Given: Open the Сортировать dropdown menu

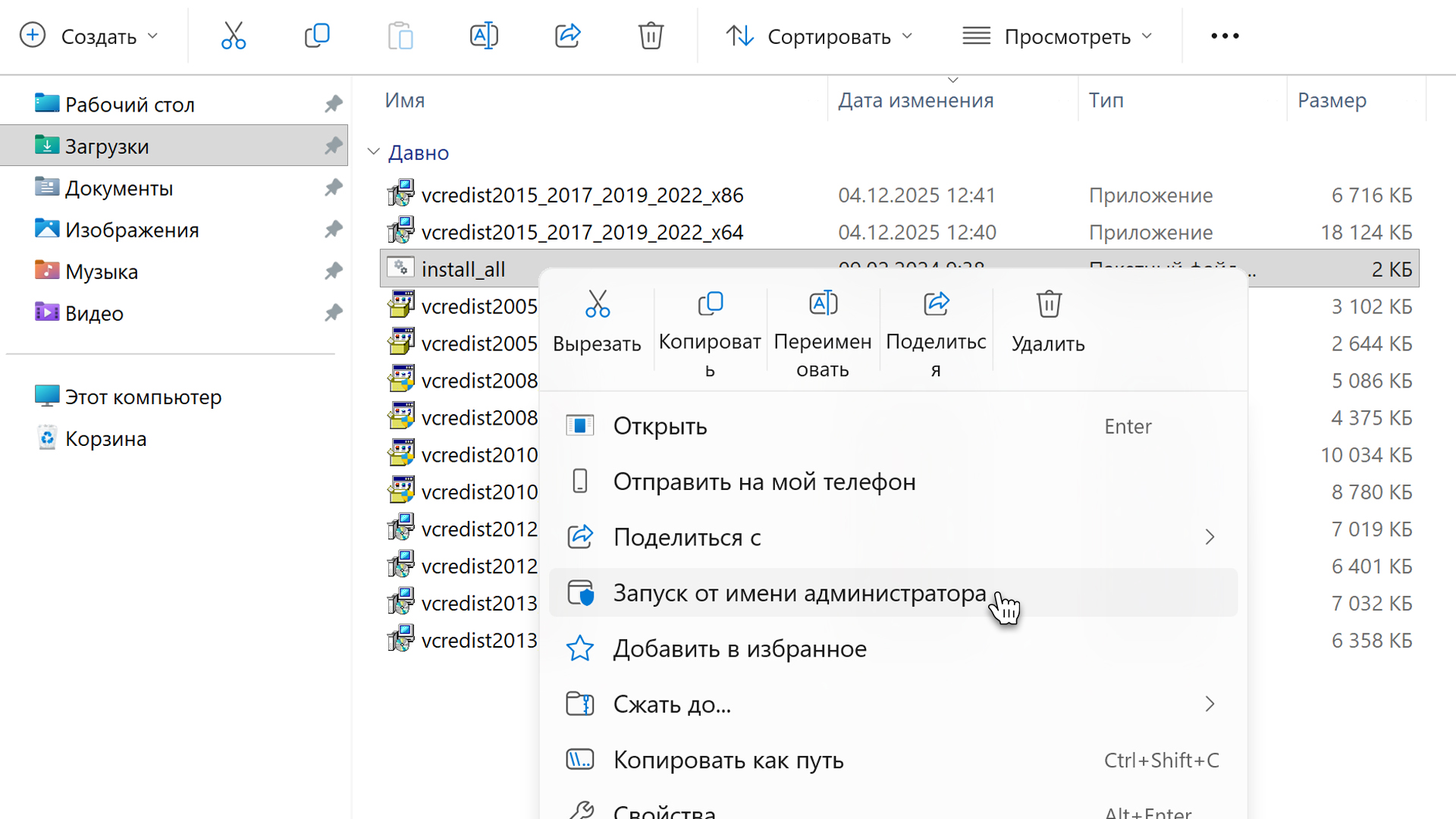Looking at the screenshot, I should coord(819,36).
